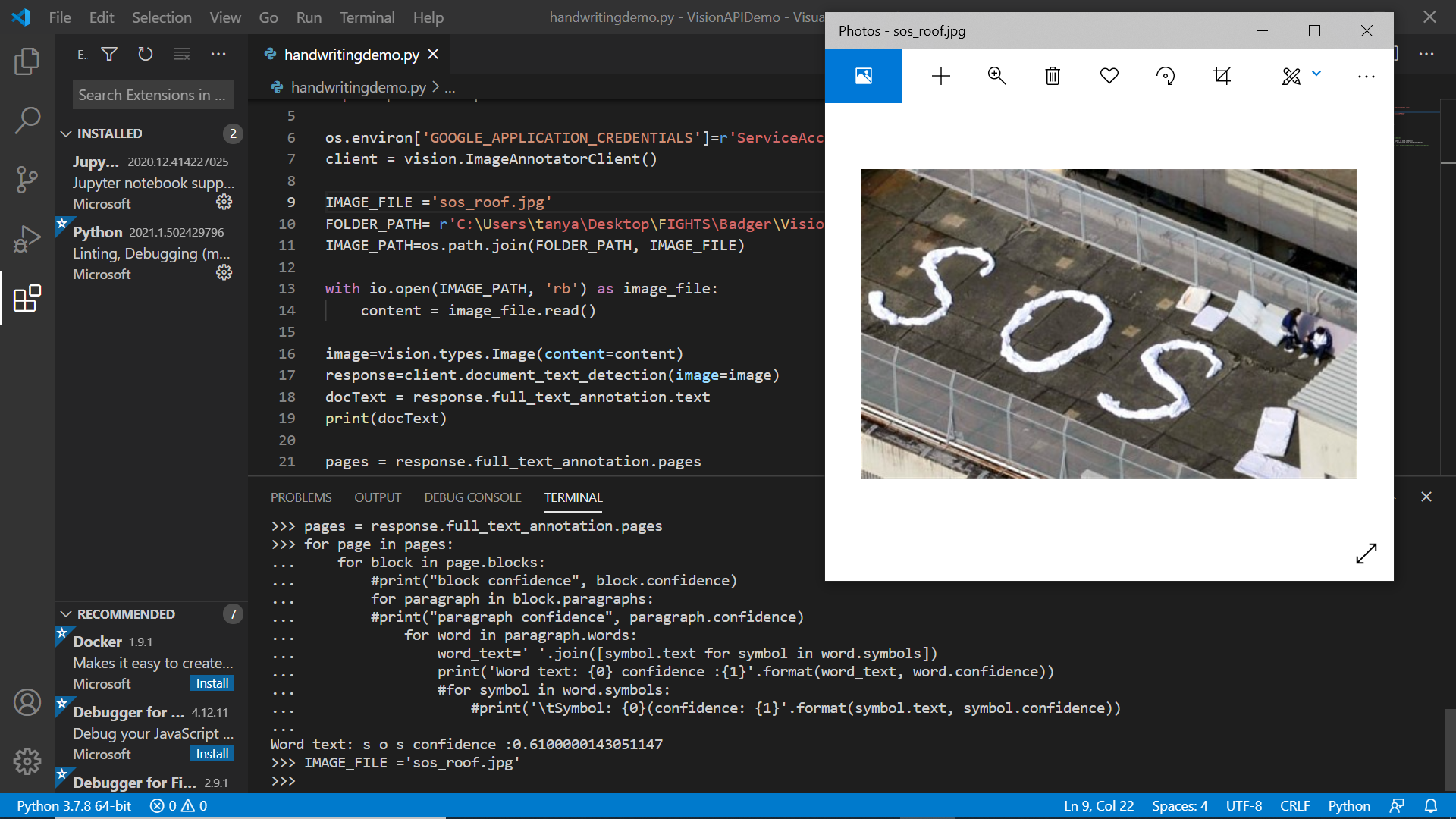Open Run and Debug view
This screenshot has height=819, width=1456.
27,239
